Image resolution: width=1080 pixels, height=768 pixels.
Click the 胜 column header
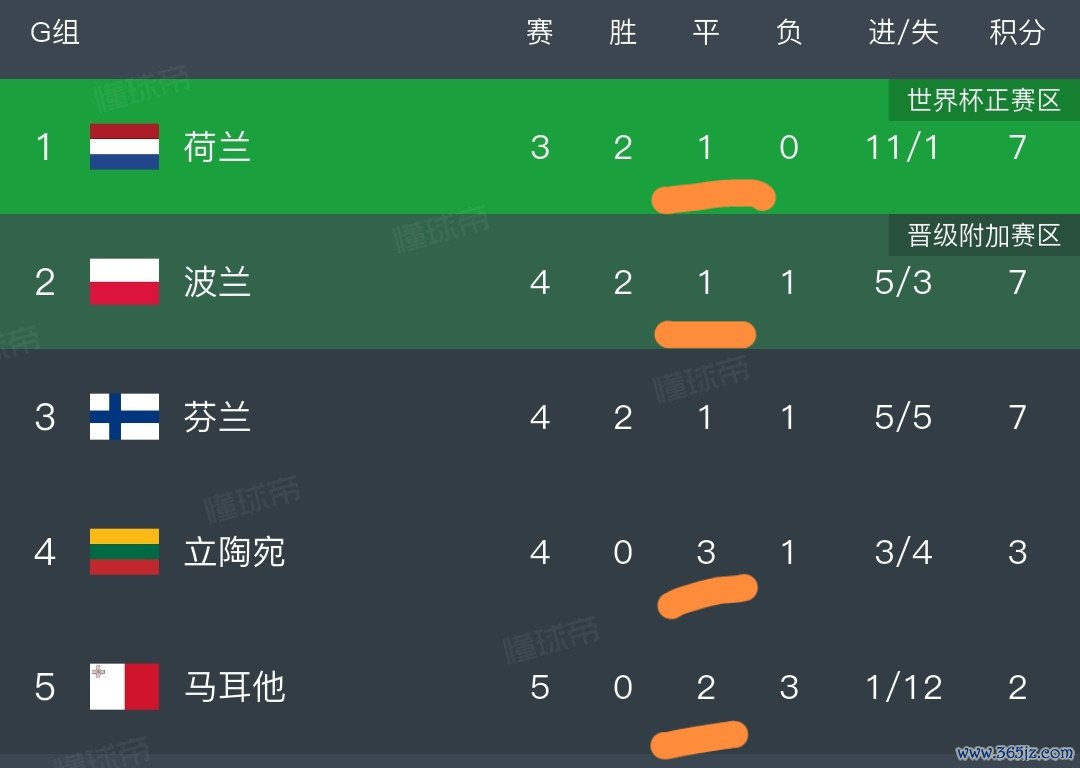click(x=623, y=33)
